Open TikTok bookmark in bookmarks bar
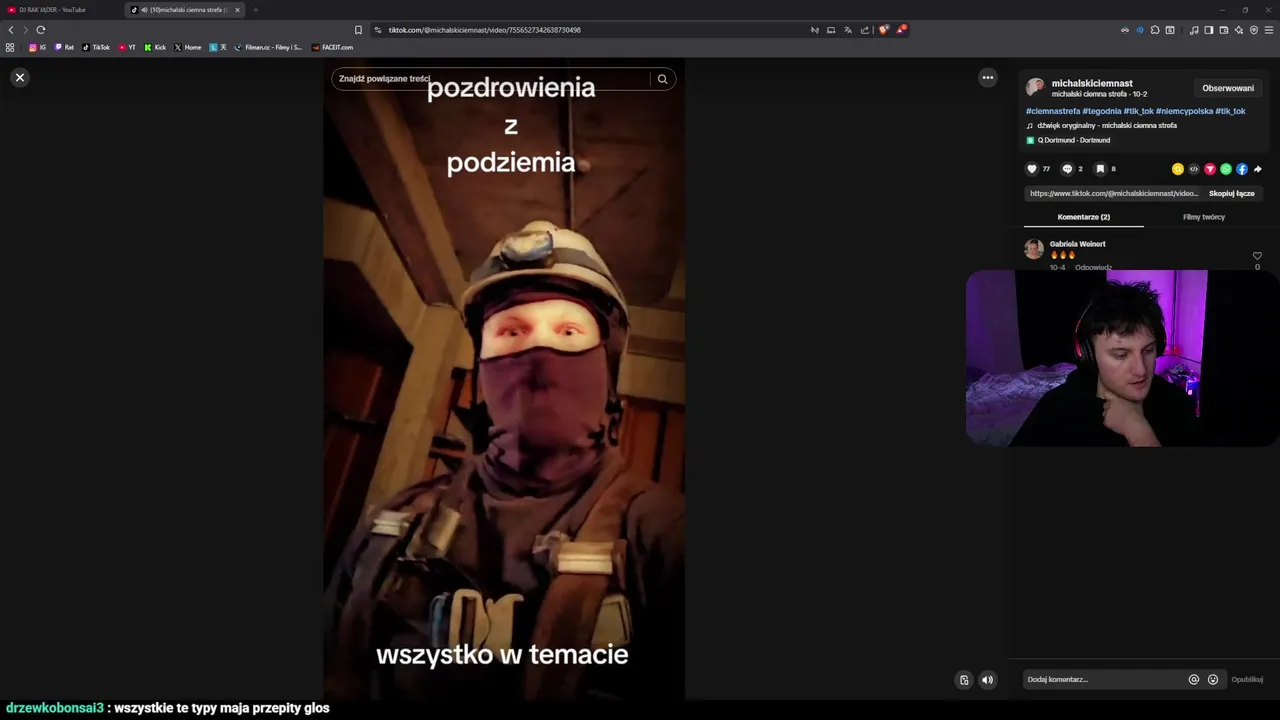 click(96, 47)
